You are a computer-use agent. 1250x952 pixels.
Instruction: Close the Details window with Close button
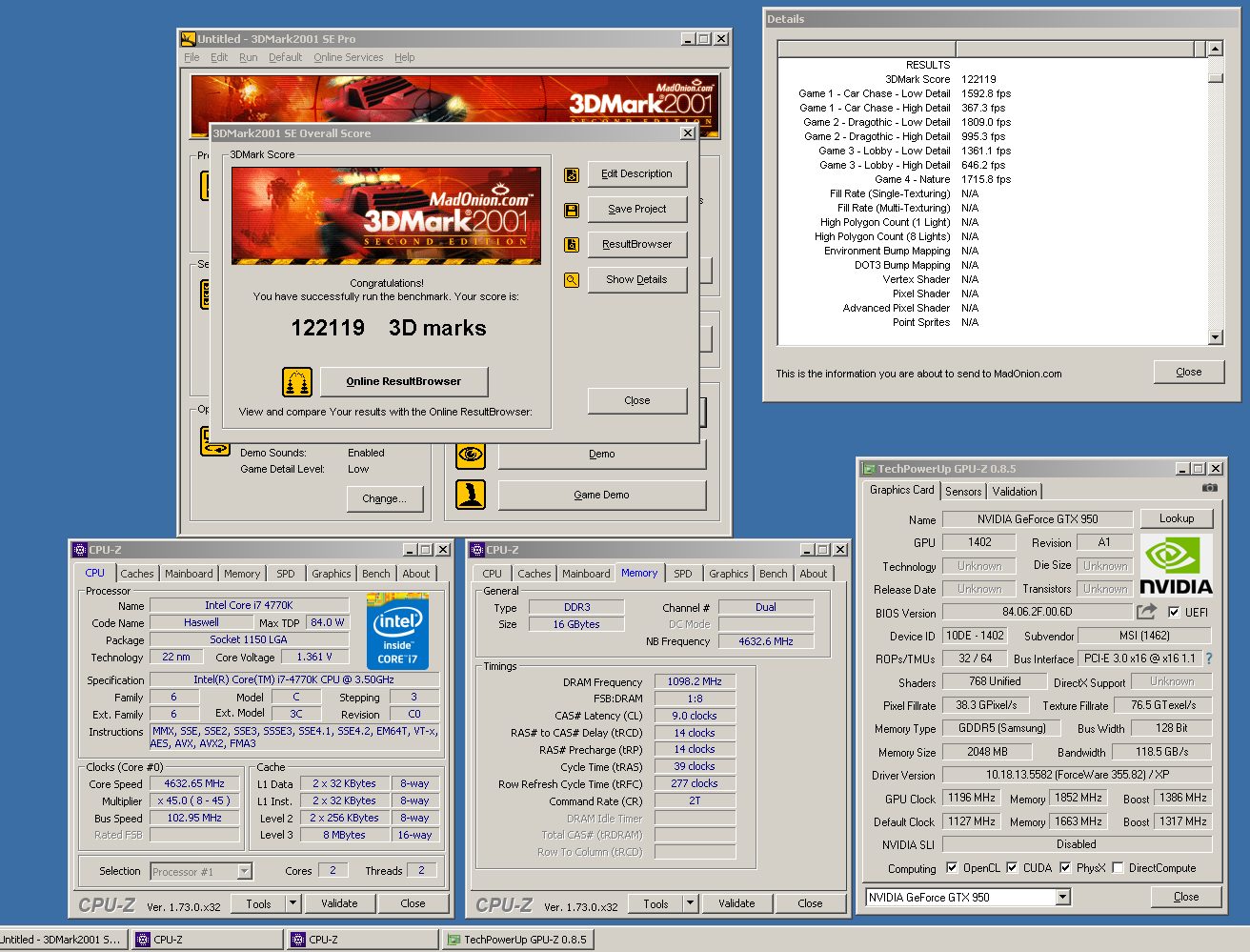tap(1188, 373)
